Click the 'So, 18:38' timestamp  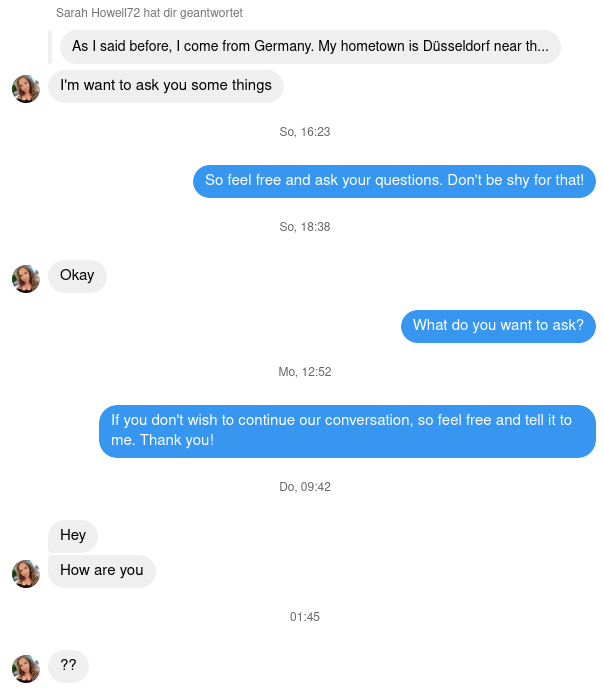(305, 227)
